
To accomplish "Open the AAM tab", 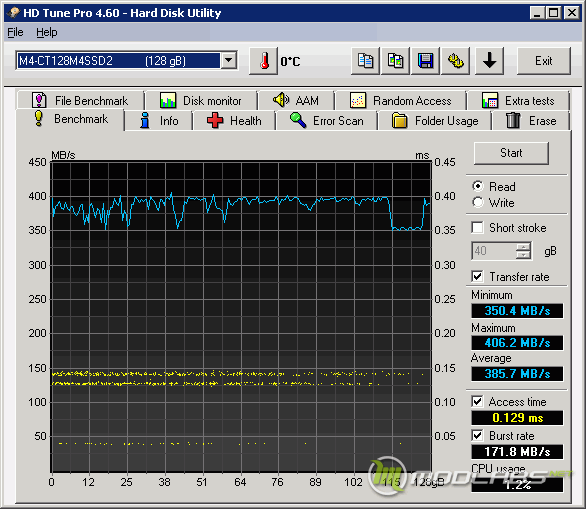I will (296, 100).
